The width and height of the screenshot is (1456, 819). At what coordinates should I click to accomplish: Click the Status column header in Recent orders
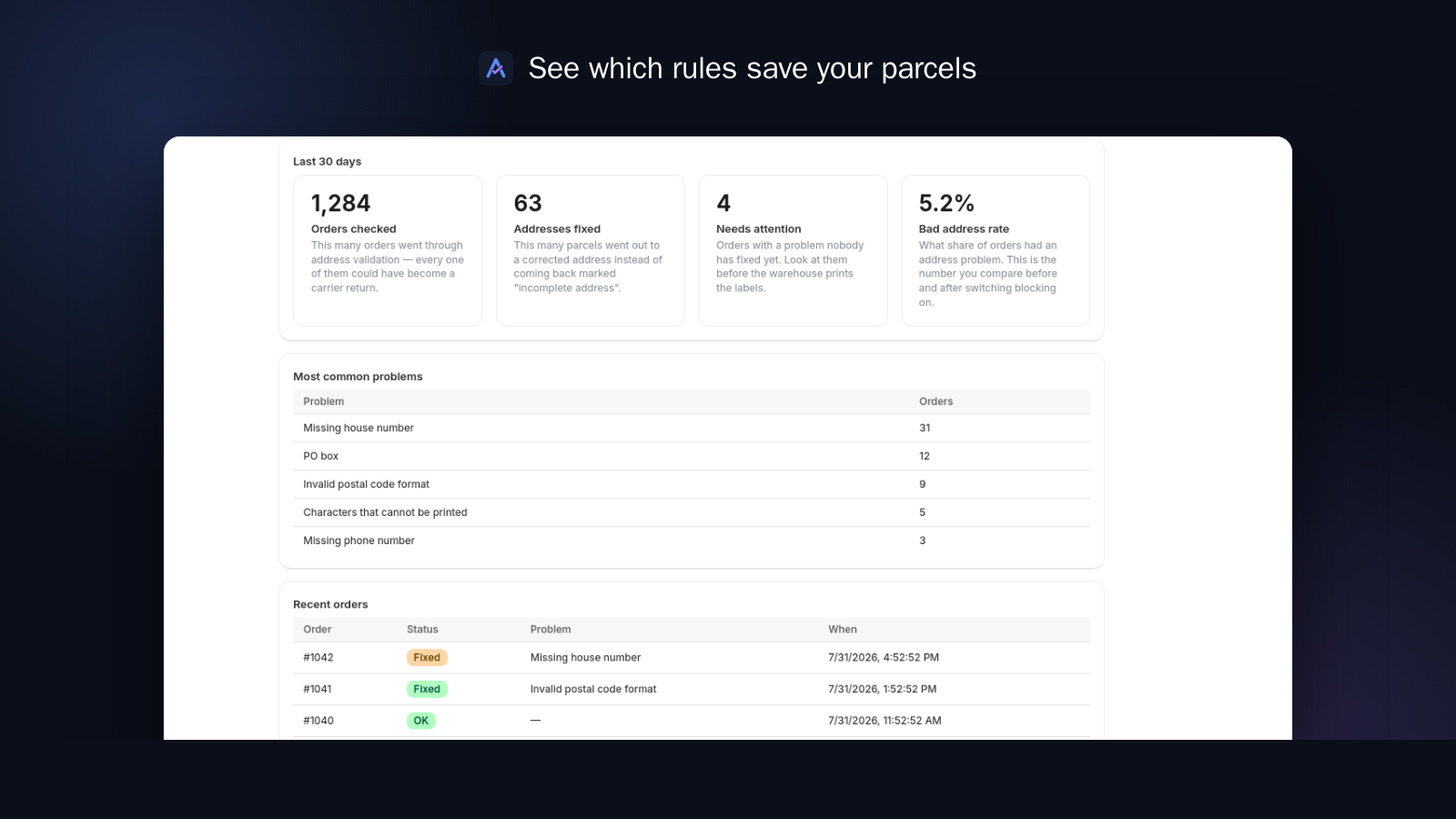click(x=422, y=630)
